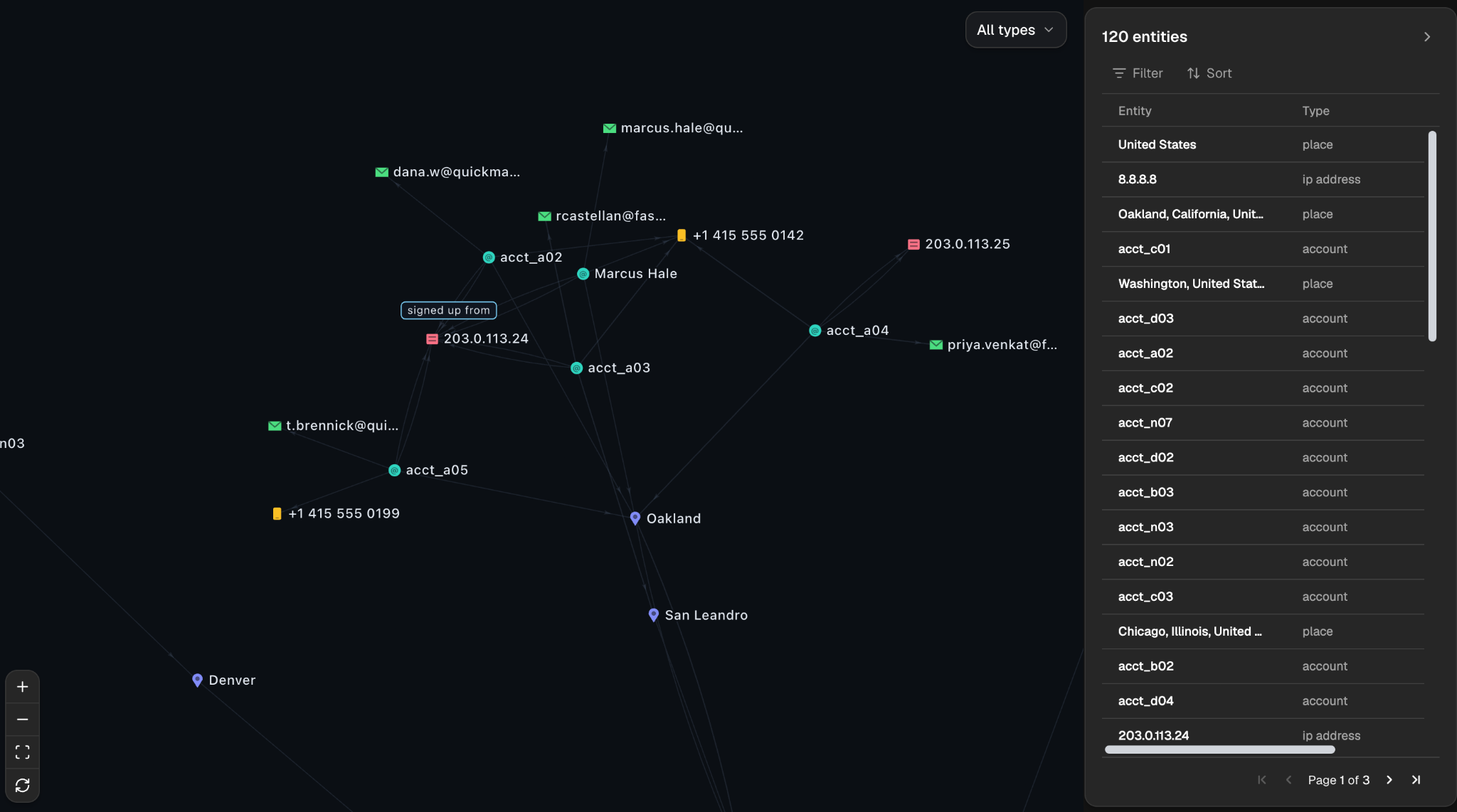Click the marcus.hale email node icon
This screenshot has width=1457, height=812.
(609, 128)
